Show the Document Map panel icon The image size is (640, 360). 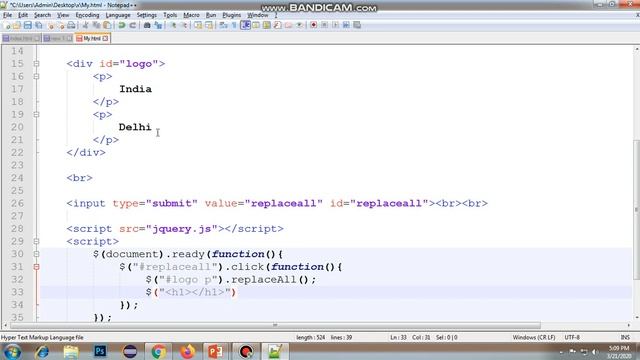(x=267, y=25)
